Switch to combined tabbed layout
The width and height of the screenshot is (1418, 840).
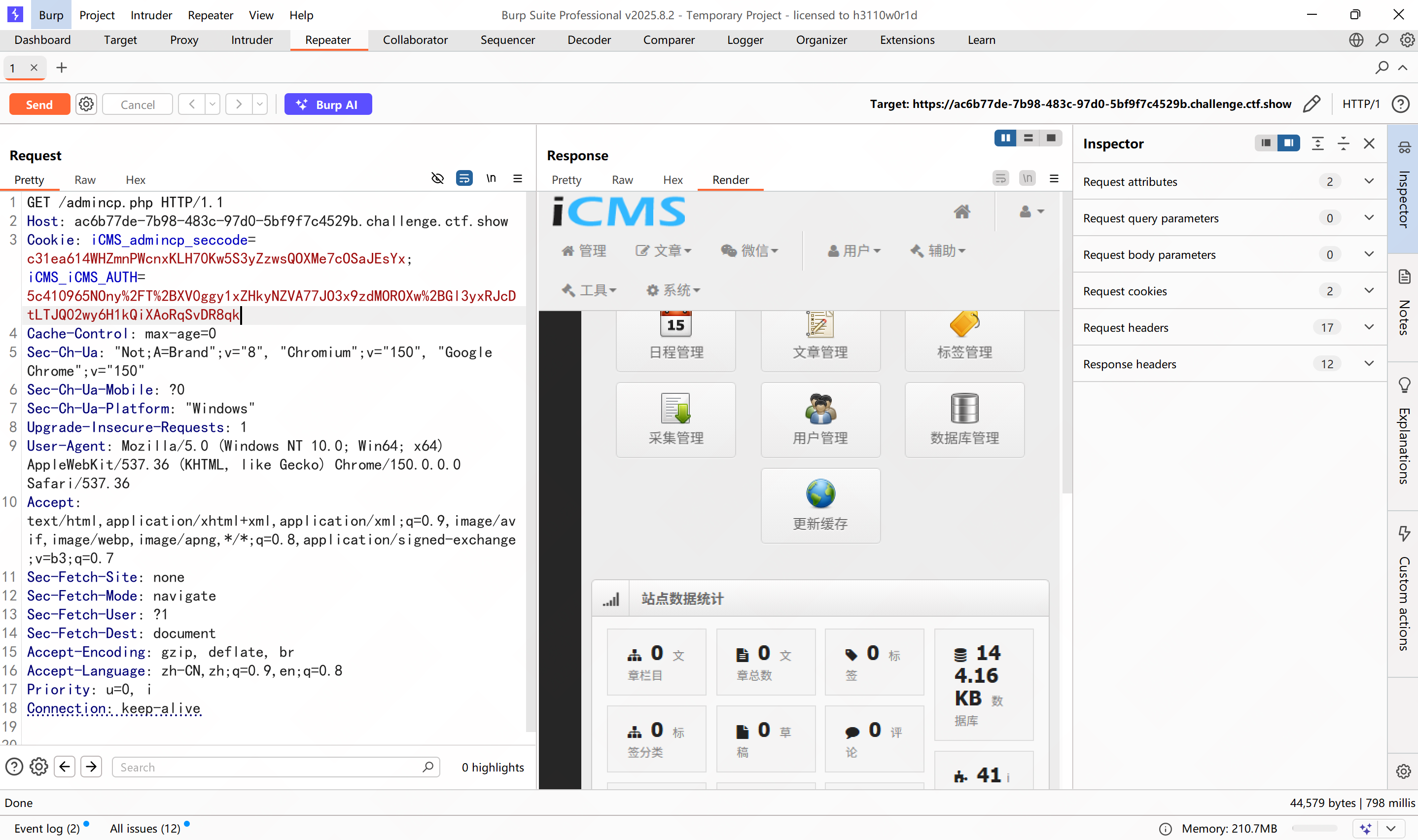click(x=1051, y=138)
